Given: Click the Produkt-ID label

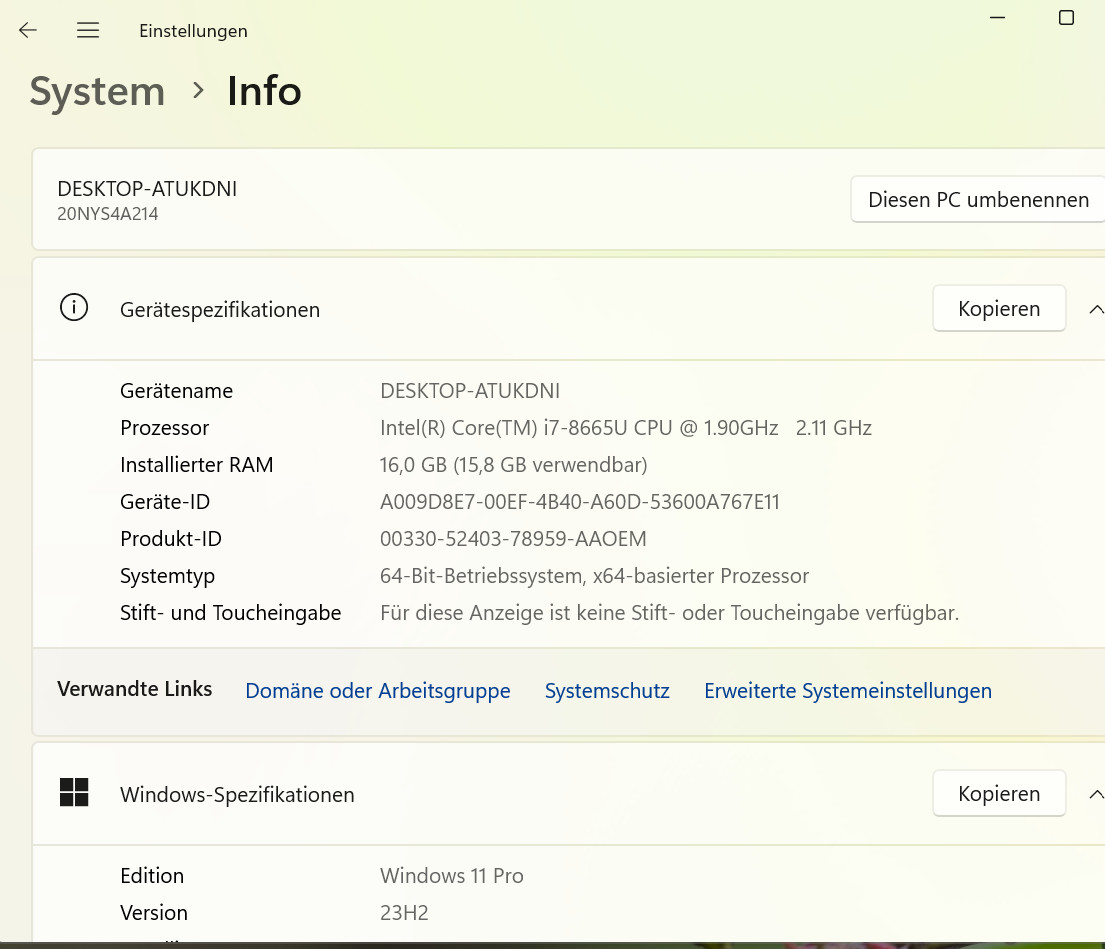Looking at the screenshot, I should [x=171, y=539].
